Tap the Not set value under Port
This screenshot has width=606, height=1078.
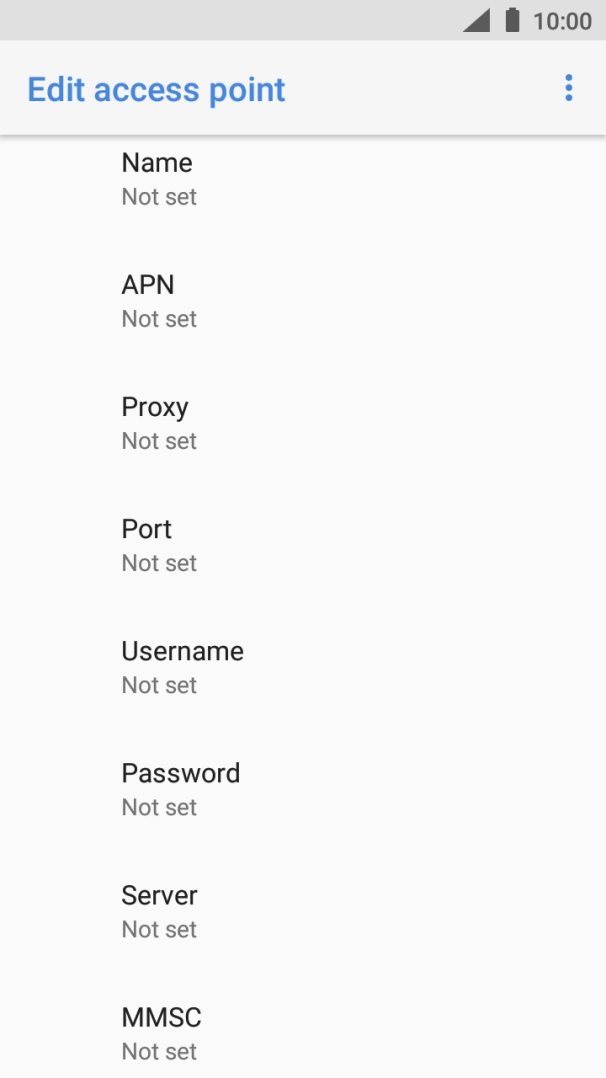click(159, 563)
